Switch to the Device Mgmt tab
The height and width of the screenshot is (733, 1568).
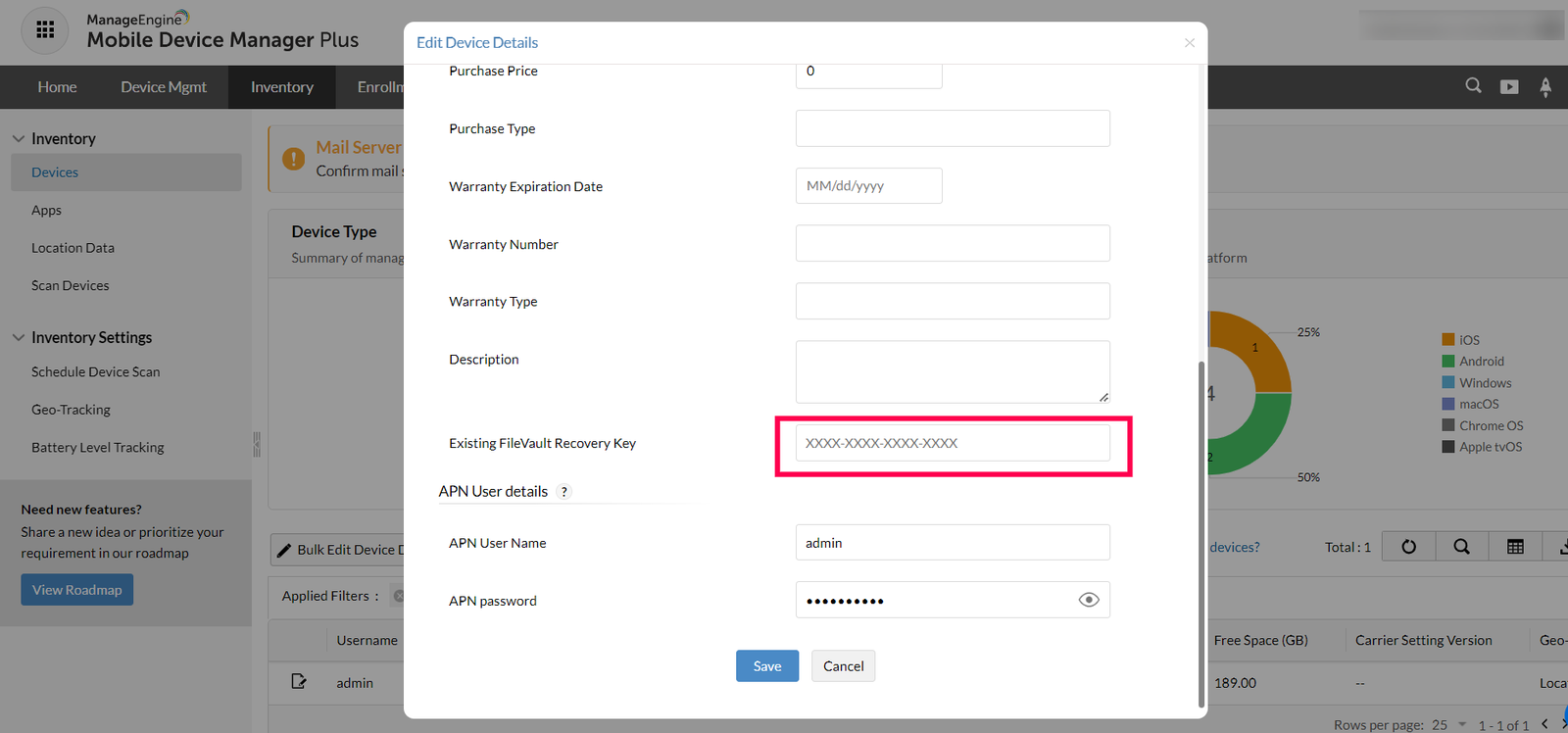pyautogui.click(x=164, y=87)
